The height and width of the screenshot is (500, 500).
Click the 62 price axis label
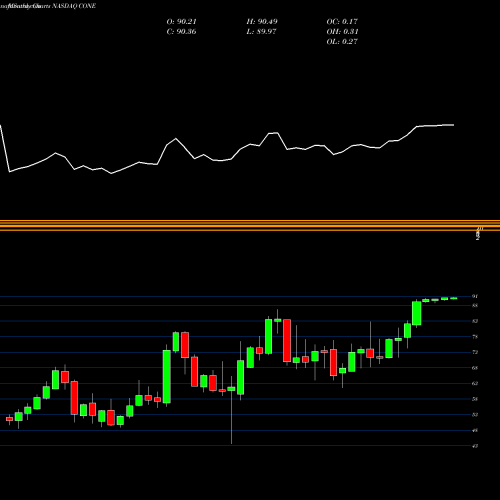click(475, 383)
